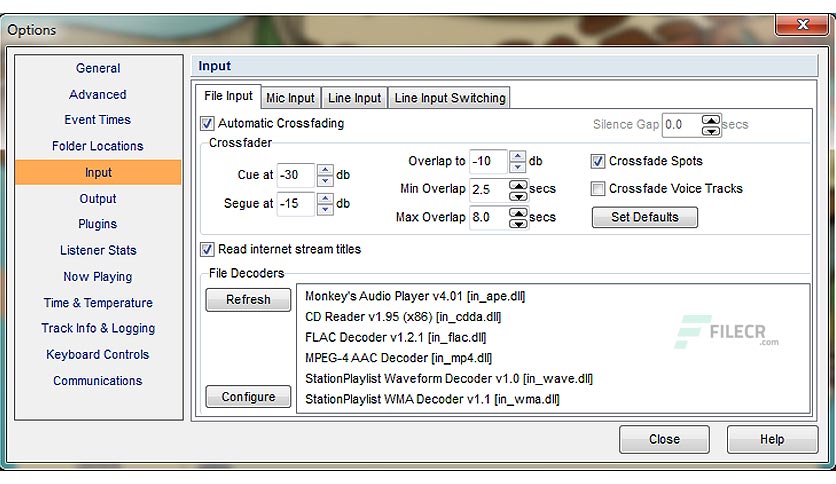Refresh the file decoders list
836x484 pixels.
[248, 300]
